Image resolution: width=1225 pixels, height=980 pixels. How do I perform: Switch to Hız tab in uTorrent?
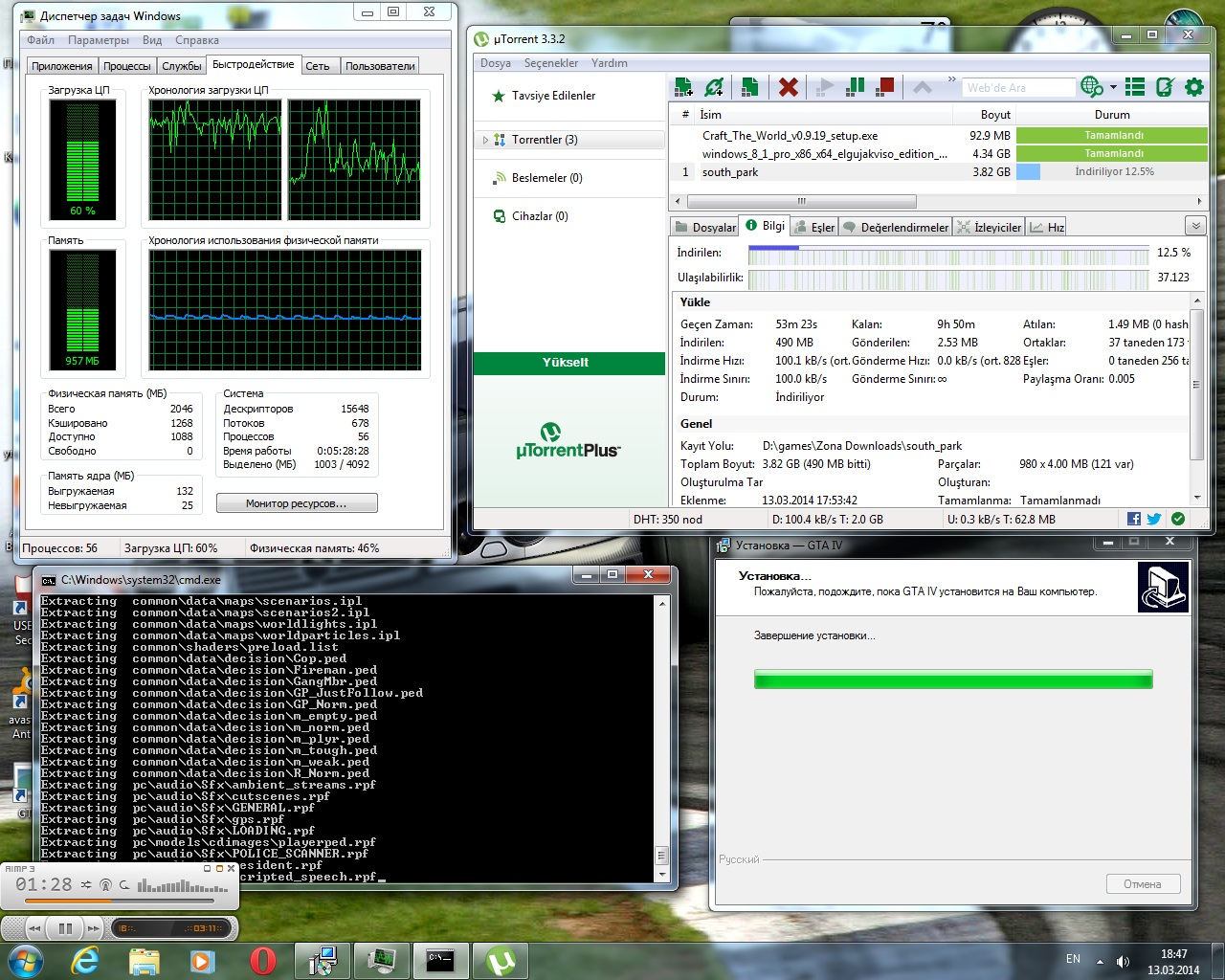[x=1047, y=227]
